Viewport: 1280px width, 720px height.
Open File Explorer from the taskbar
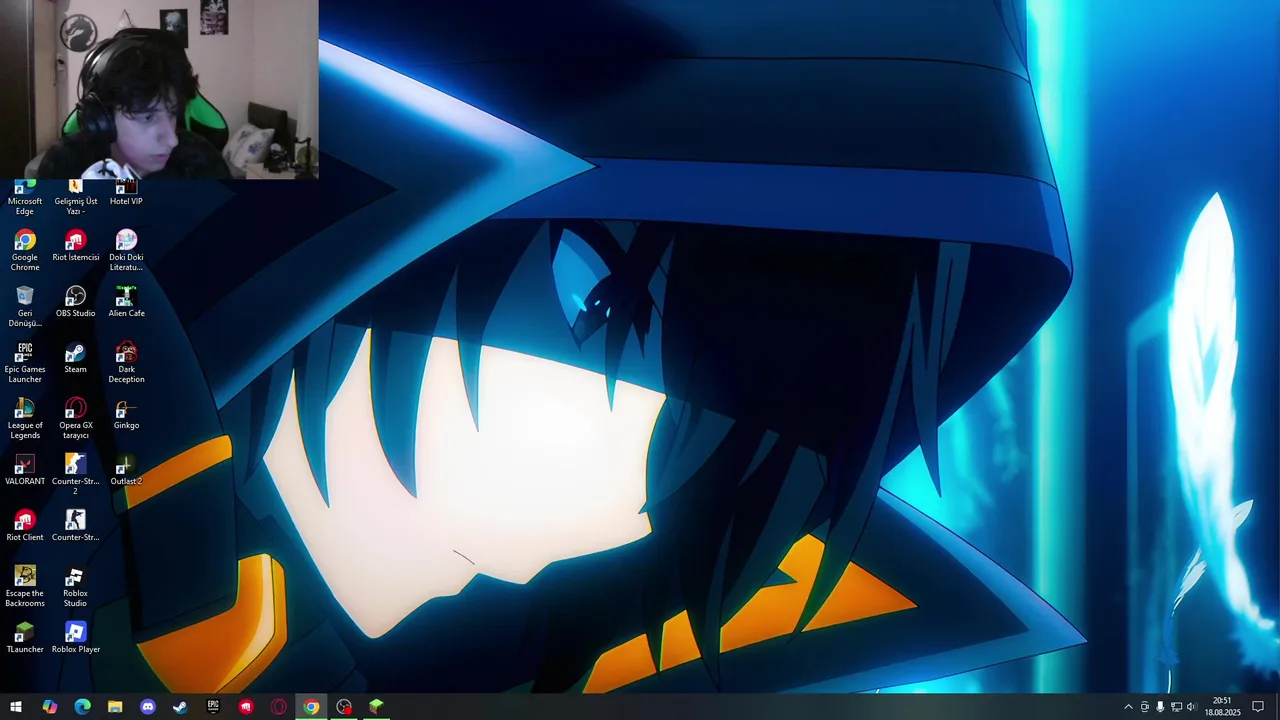click(x=115, y=707)
